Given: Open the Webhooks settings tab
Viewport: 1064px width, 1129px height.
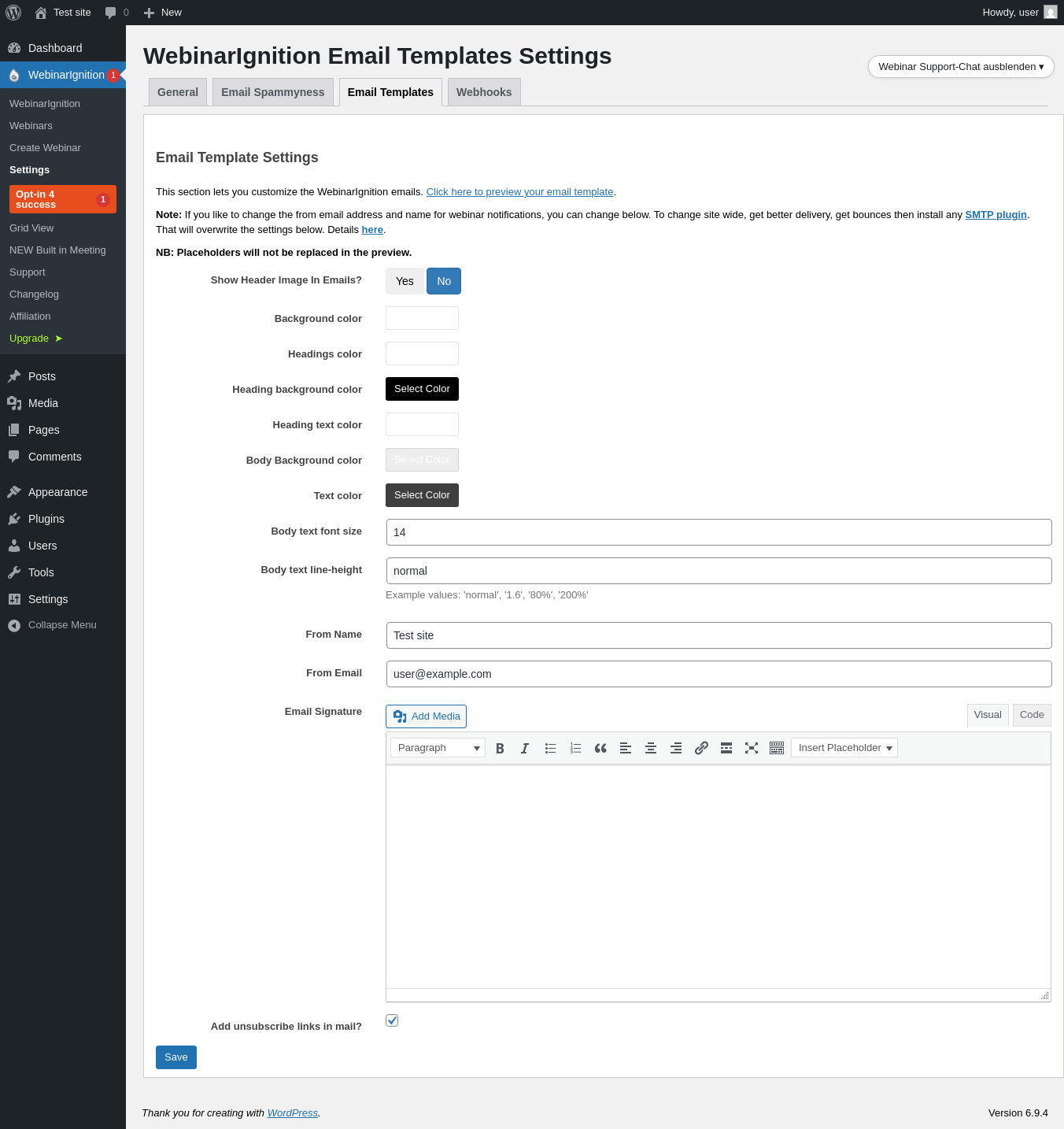Looking at the screenshot, I should point(484,92).
